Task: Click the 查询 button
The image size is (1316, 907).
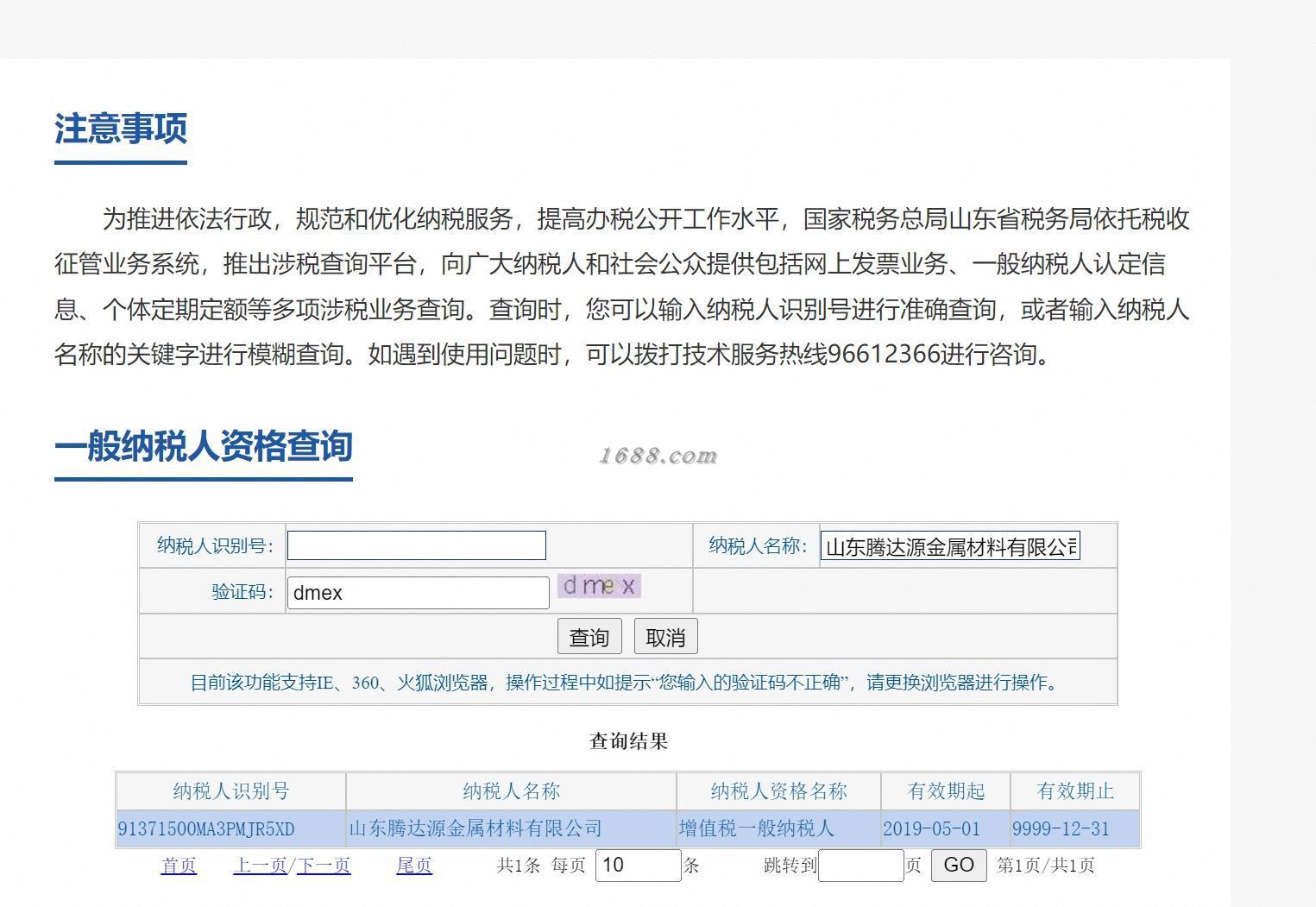Action: click(x=589, y=637)
